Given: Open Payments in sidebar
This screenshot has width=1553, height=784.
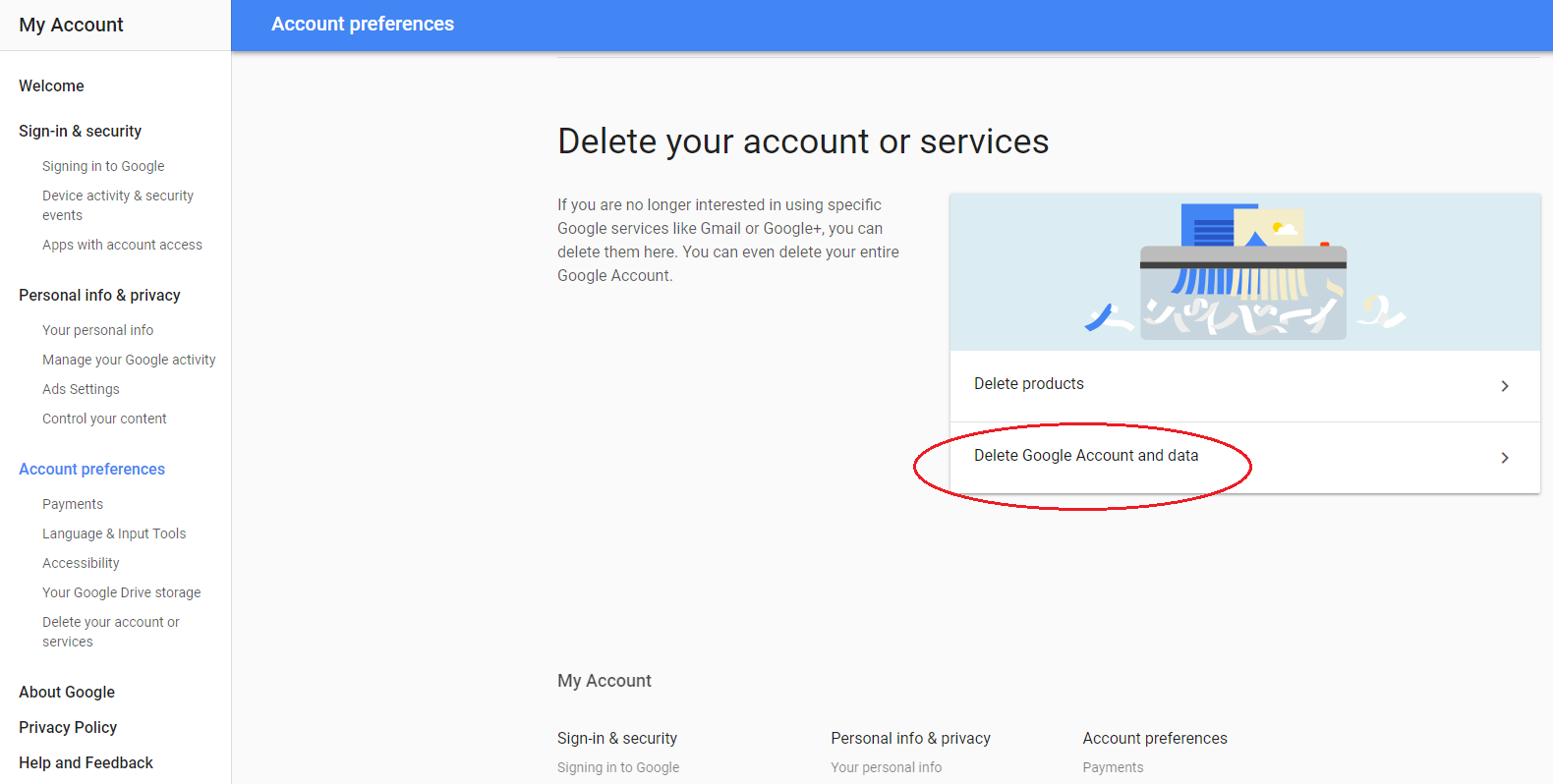Looking at the screenshot, I should [72, 504].
